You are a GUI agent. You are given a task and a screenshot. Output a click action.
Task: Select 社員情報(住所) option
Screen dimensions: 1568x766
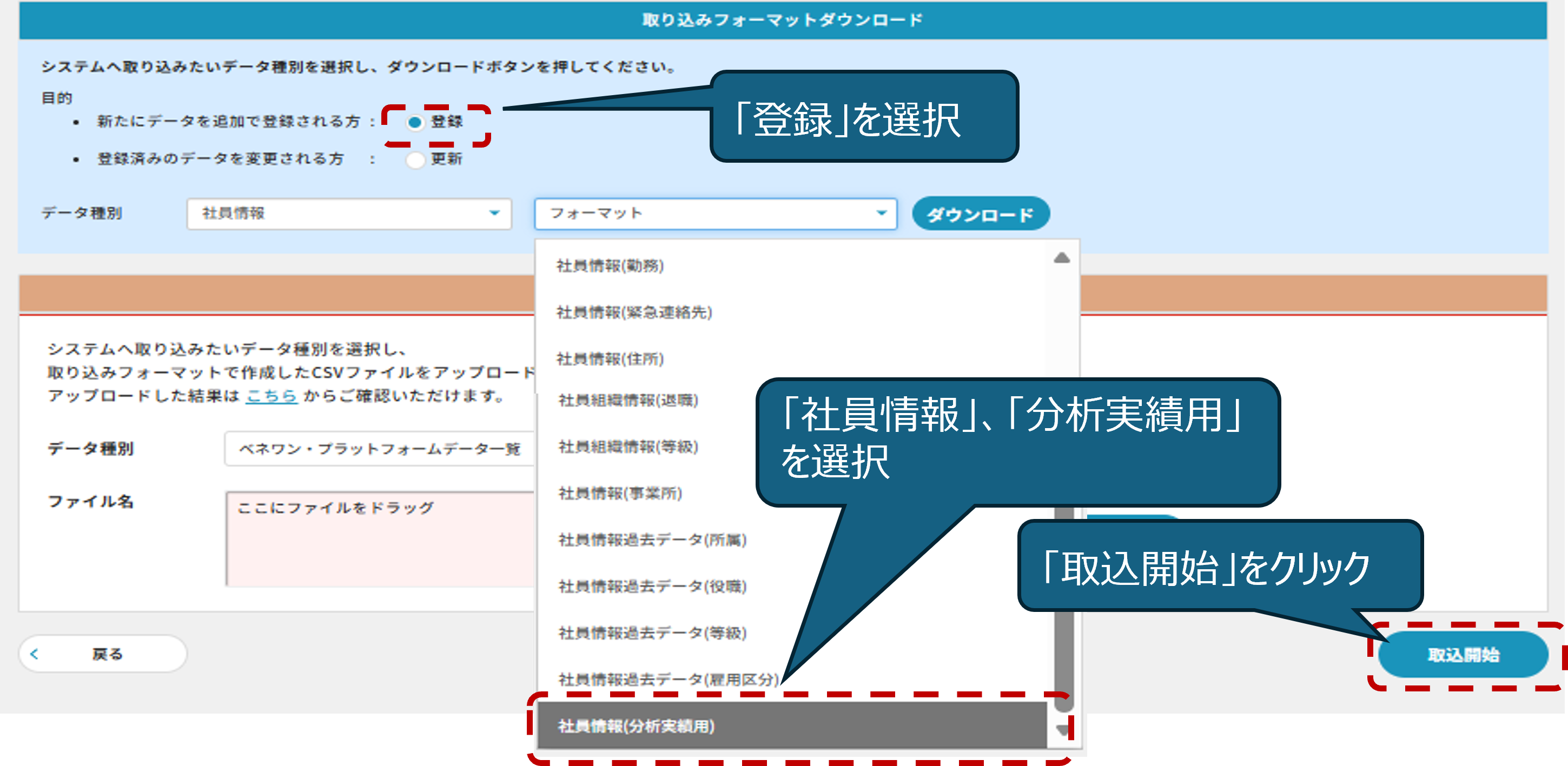coord(610,359)
